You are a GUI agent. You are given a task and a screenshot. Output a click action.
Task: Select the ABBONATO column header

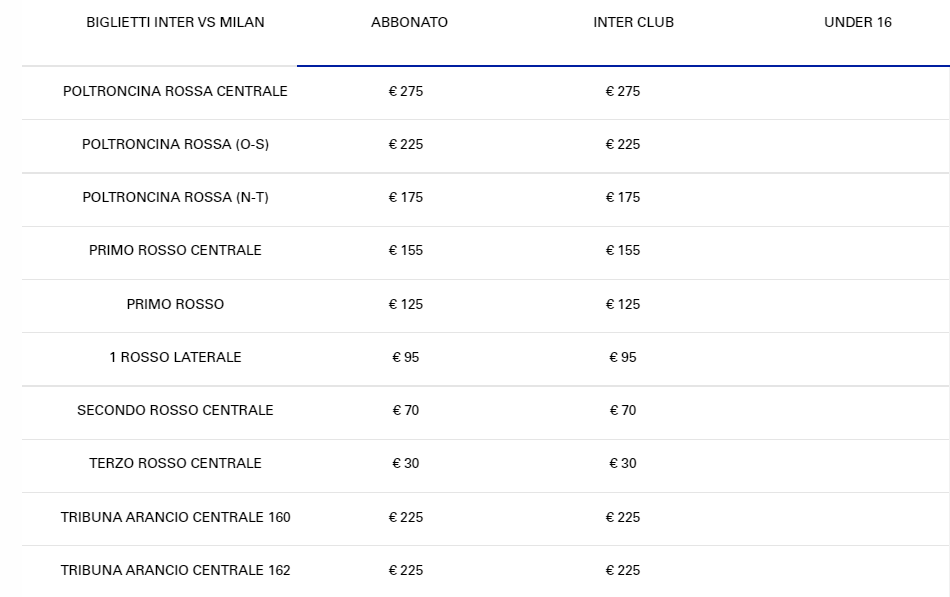click(x=409, y=22)
